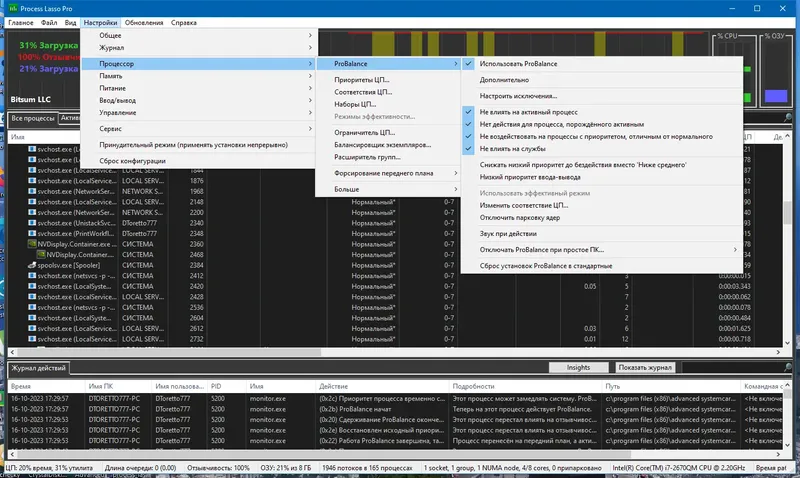
Task: Click the process list horizontal scrollbar
Action: (395, 352)
